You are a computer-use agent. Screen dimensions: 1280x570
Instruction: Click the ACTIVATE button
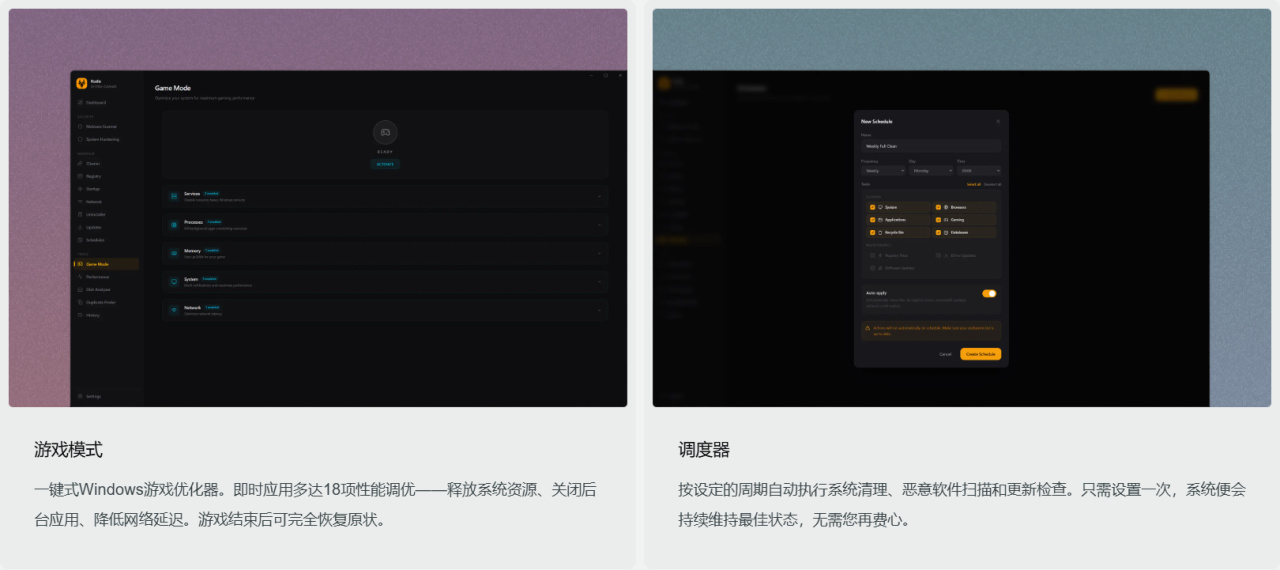coord(385,164)
